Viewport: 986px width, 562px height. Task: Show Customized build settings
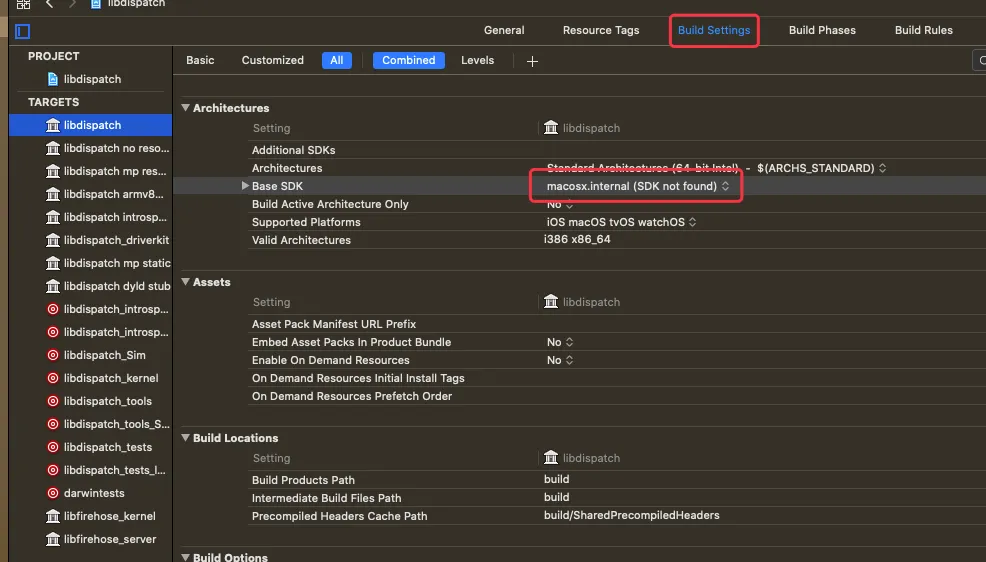coord(272,60)
